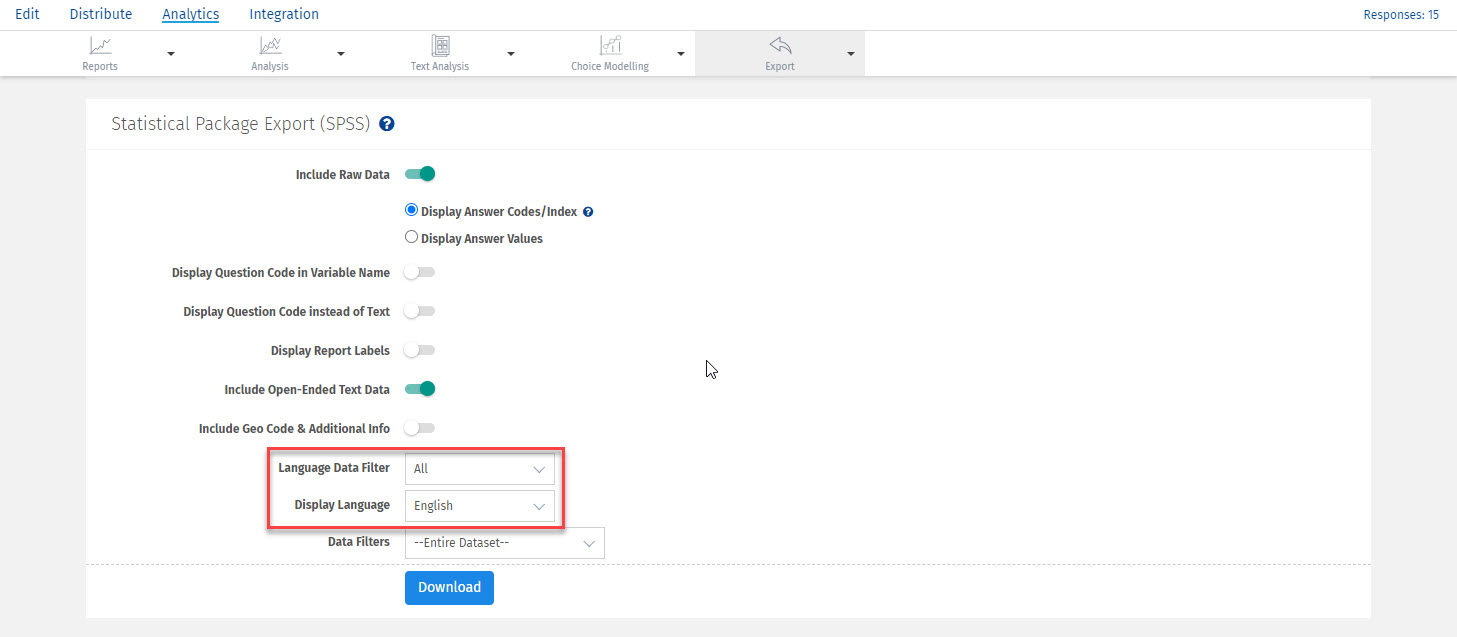The height and width of the screenshot is (637, 1457).
Task: Click the Download button
Action: click(x=449, y=588)
